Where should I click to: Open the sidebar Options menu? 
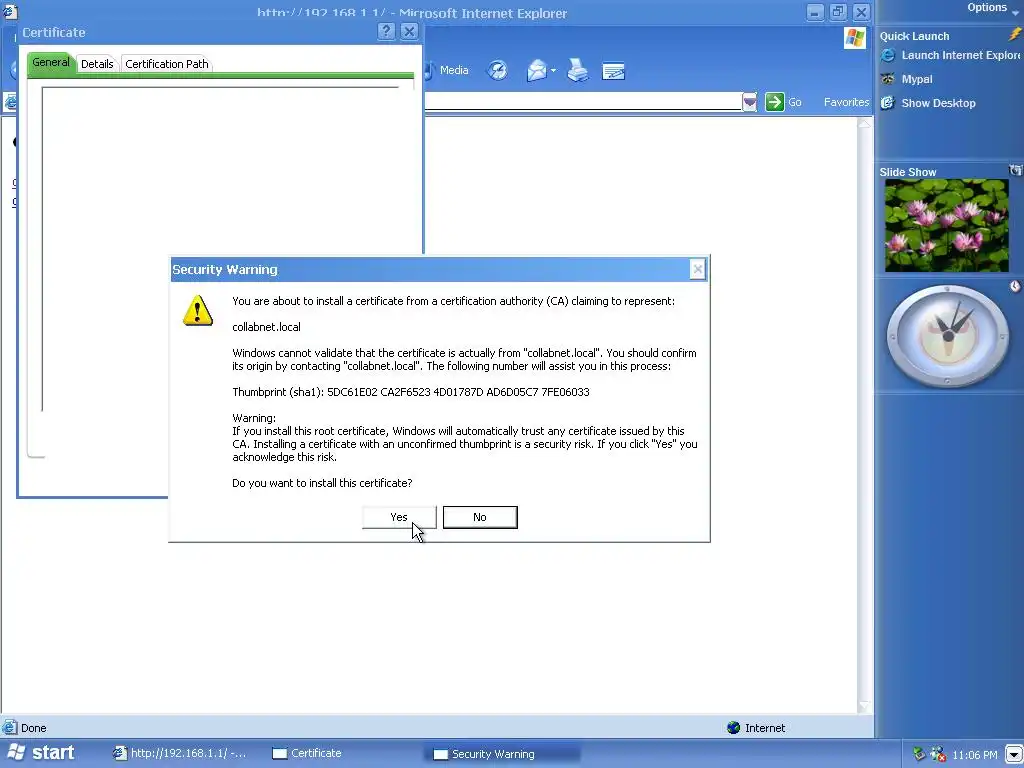click(x=992, y=8)
